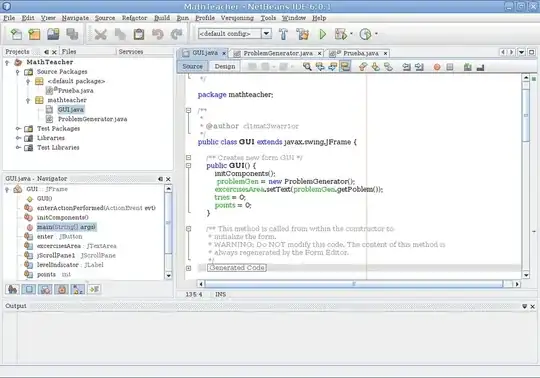The height and width of the screenshot is (378, 540).
Task: Expand the Libraries node
Action: pyautogui.click(x=18, y=138)
